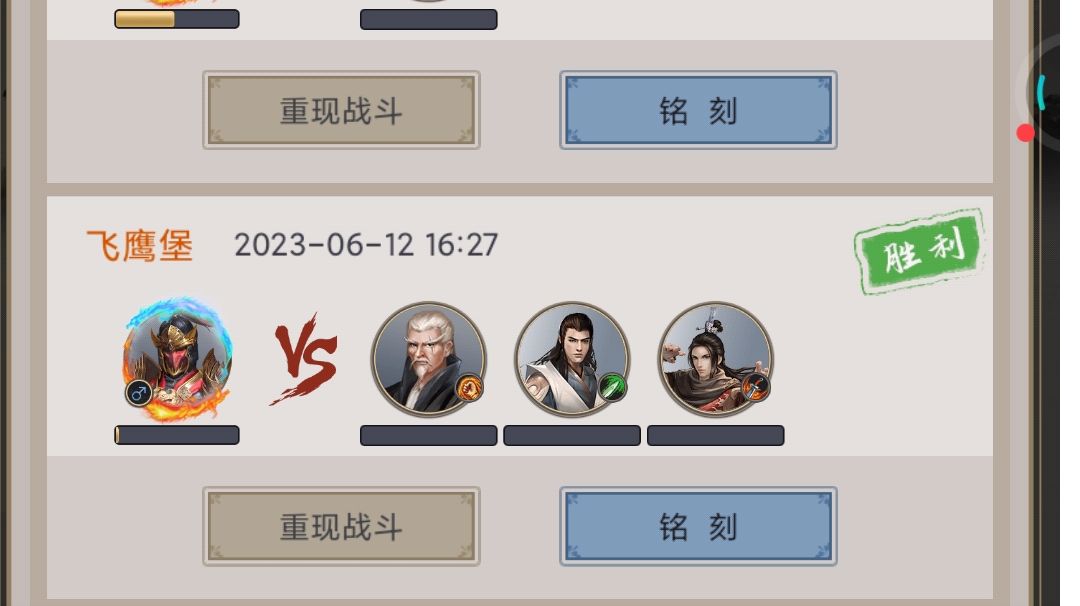Click the 飞鹰堡 location name
The height and width of the screenshot is (606, 1080).
pyautogui.click(x=140, y=245)
